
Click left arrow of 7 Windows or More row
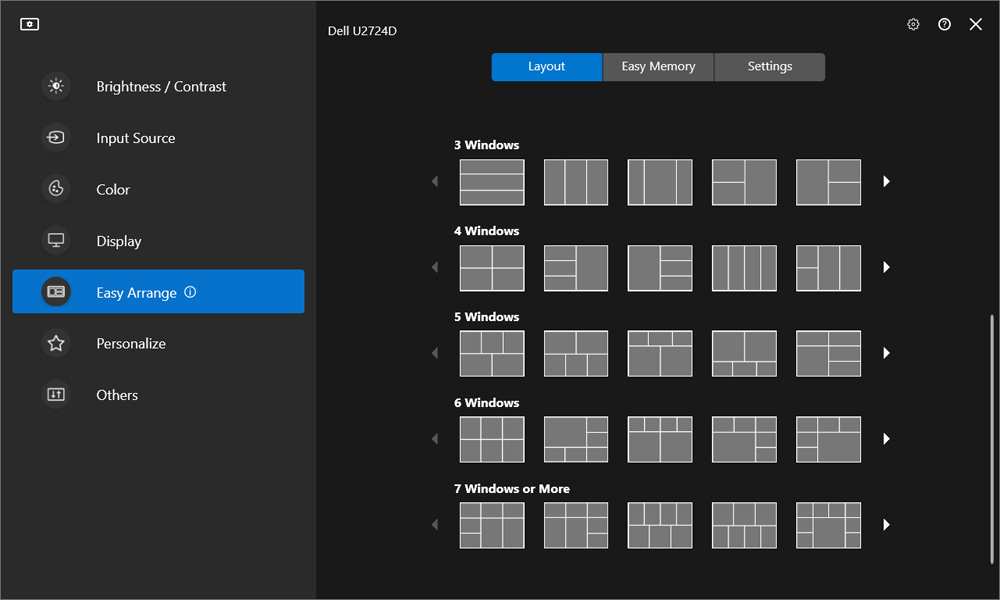point(435,525)
